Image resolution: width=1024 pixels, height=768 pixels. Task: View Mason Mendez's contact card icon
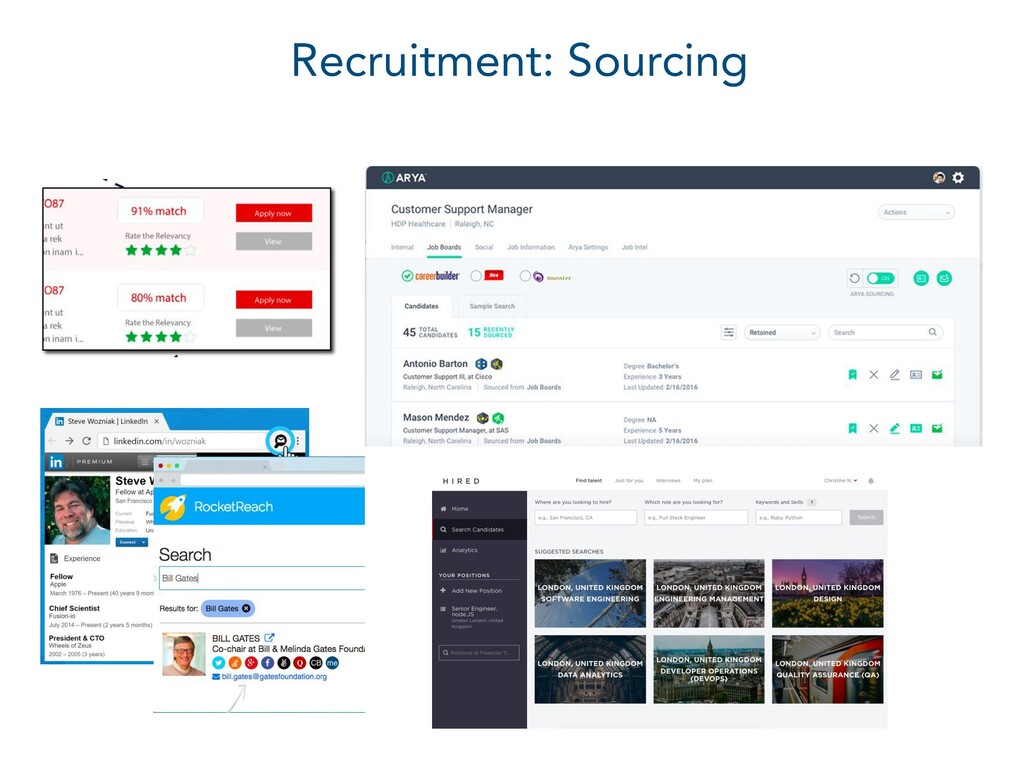click(x=916, y=428)
